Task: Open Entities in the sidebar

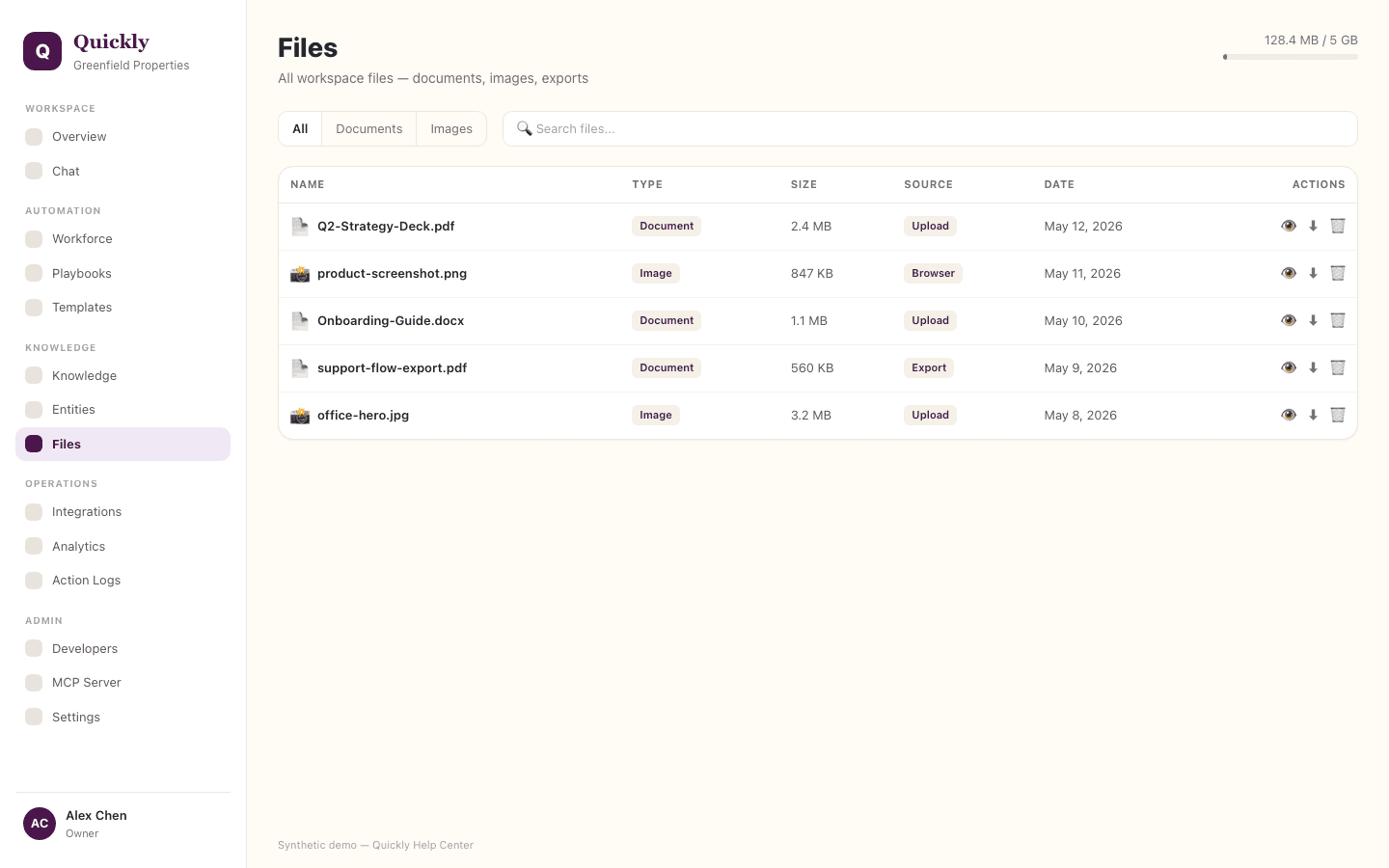Action: (x=123, y=410)
